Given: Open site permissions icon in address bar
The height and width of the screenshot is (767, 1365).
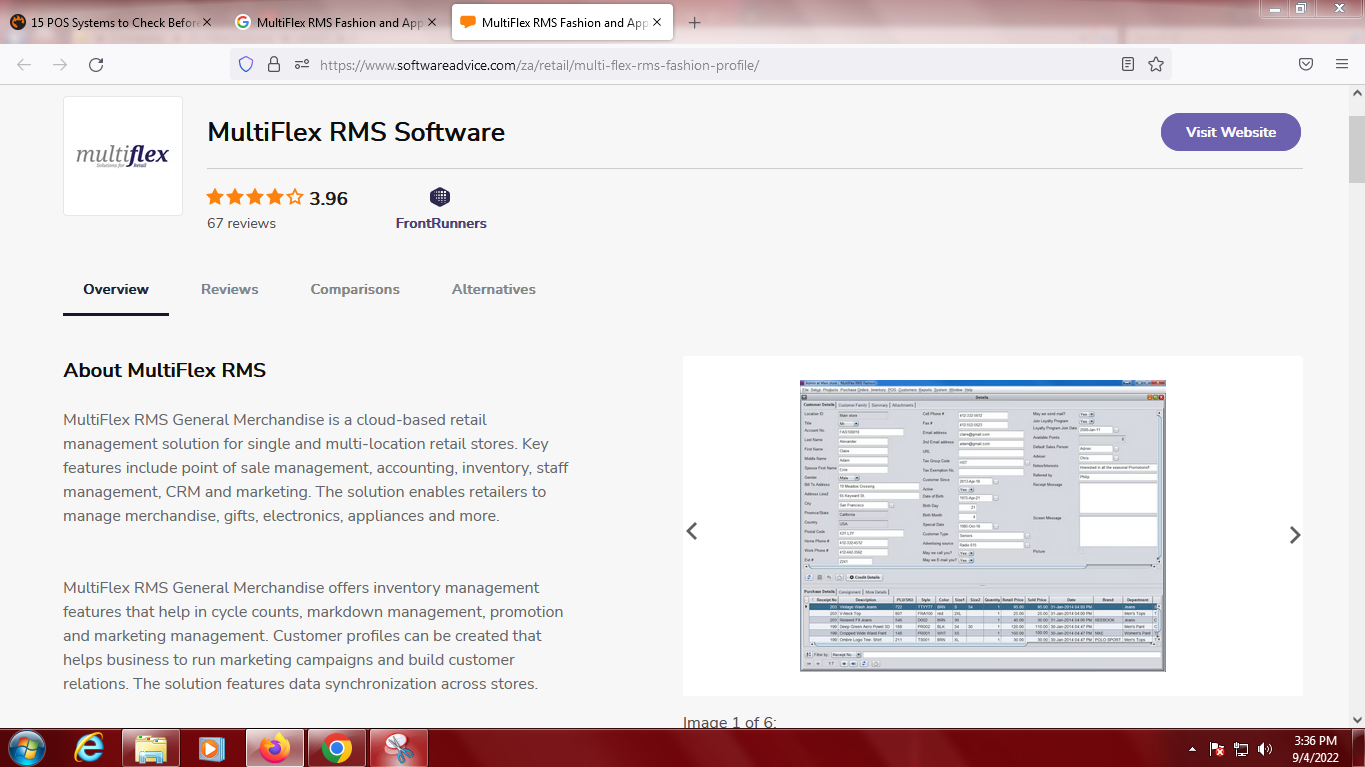Looking at the screenshot, I should [301, 64].
